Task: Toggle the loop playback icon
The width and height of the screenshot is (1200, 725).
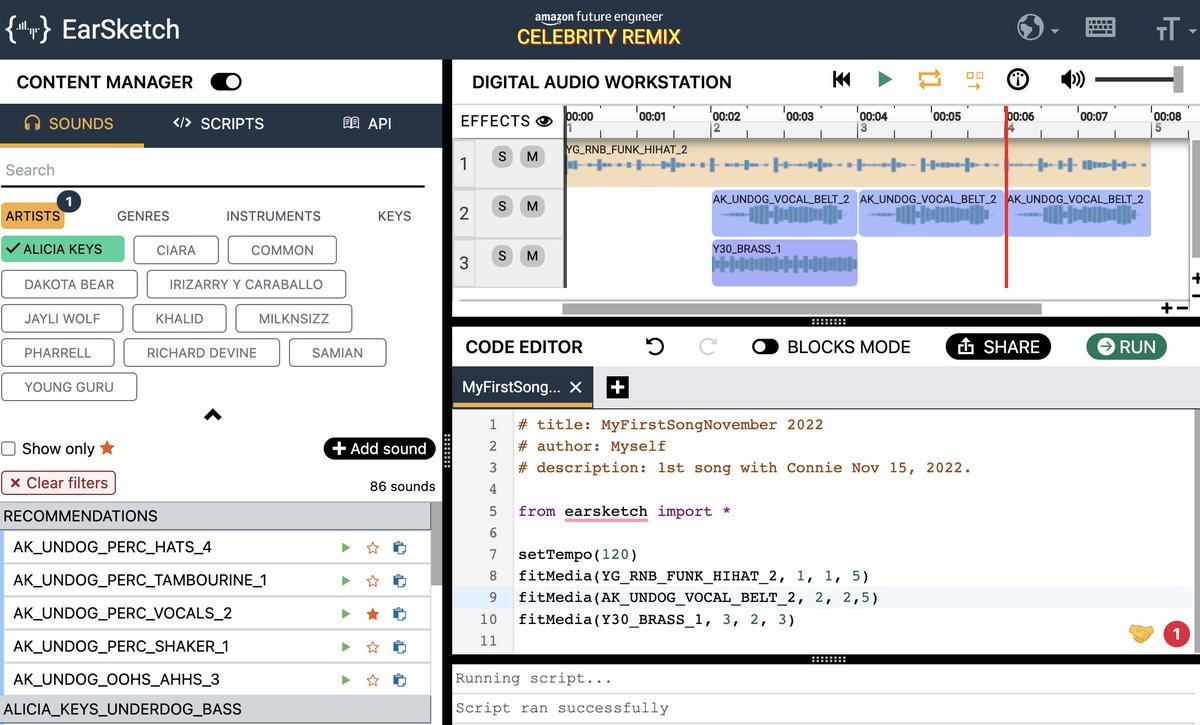Action: tap(929, 79)
